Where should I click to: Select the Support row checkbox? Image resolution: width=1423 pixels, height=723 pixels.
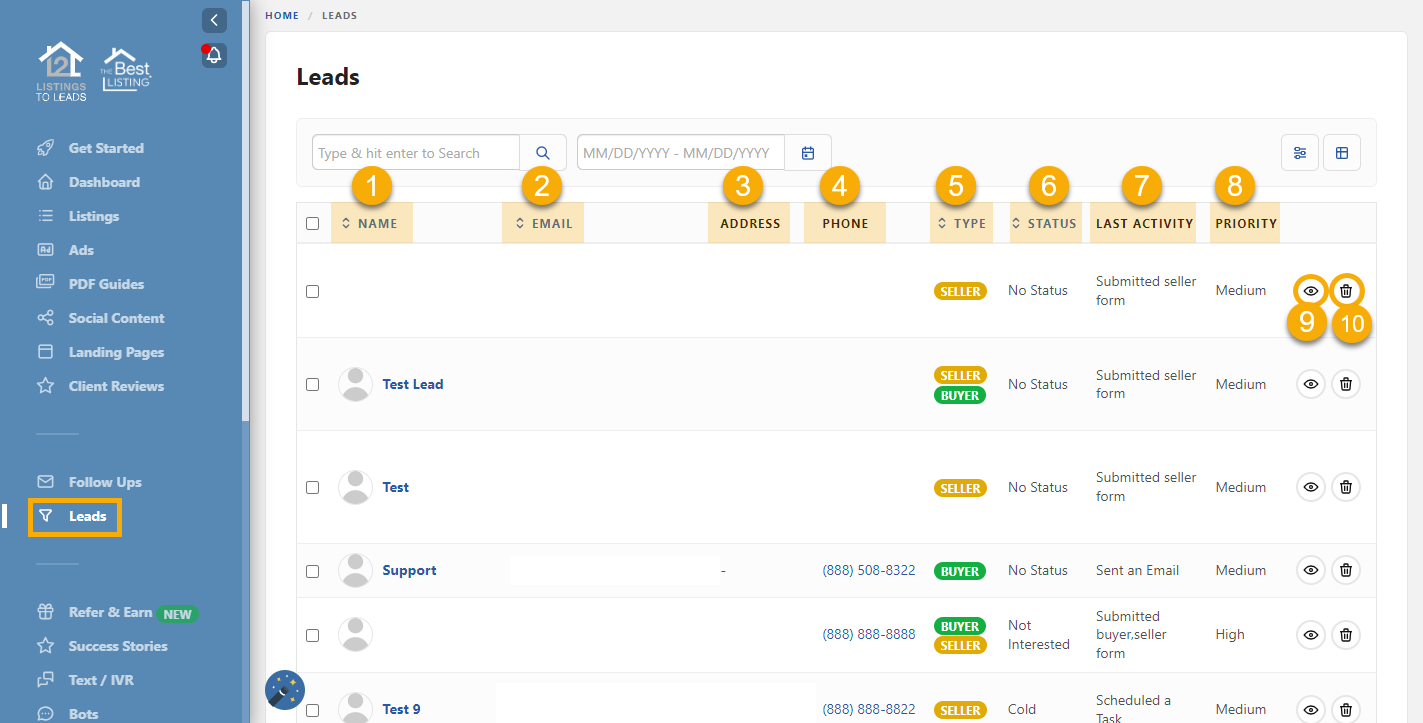[313, 571]
